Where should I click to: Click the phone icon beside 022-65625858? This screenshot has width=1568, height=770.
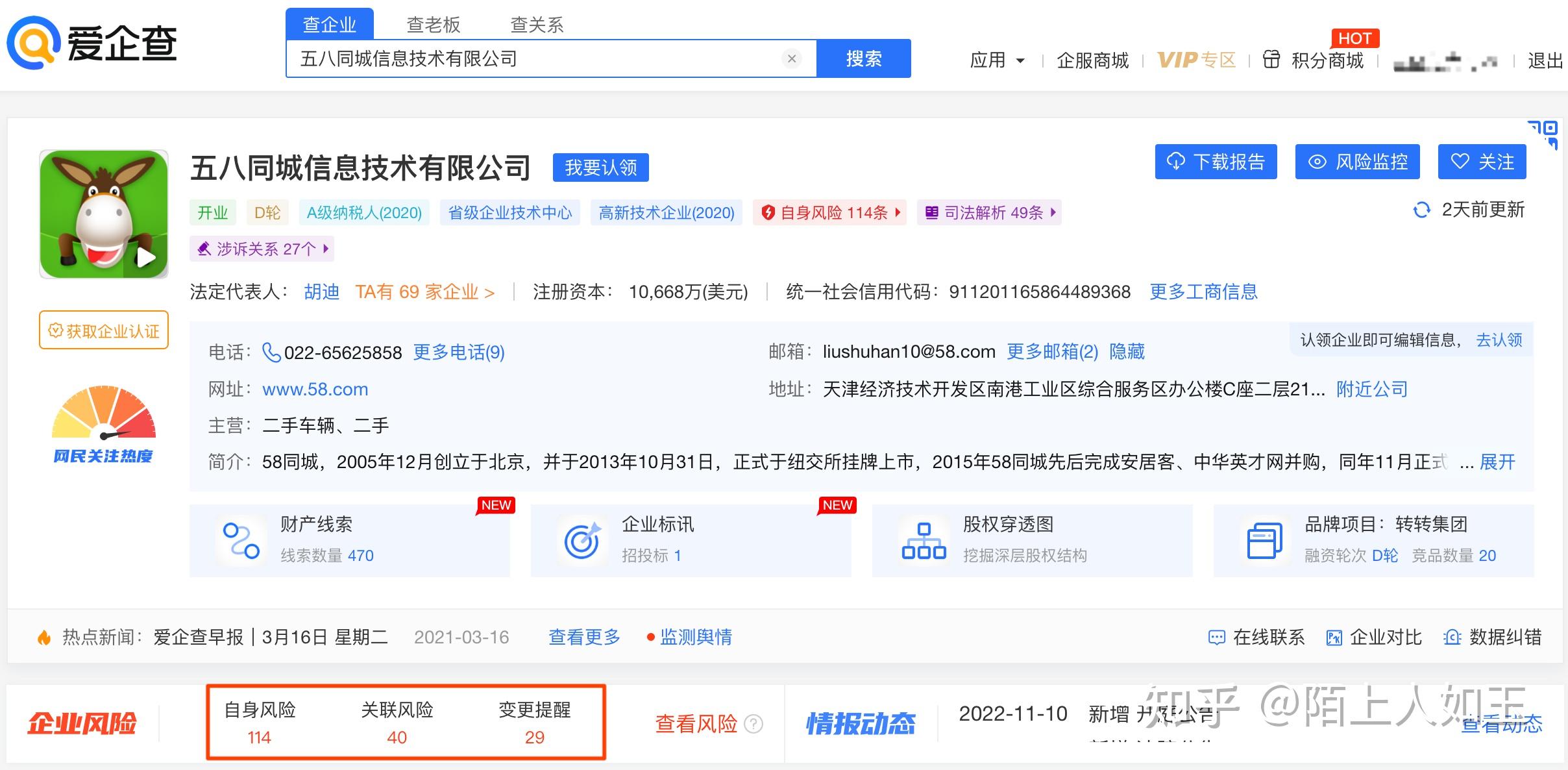coord(271,353)
